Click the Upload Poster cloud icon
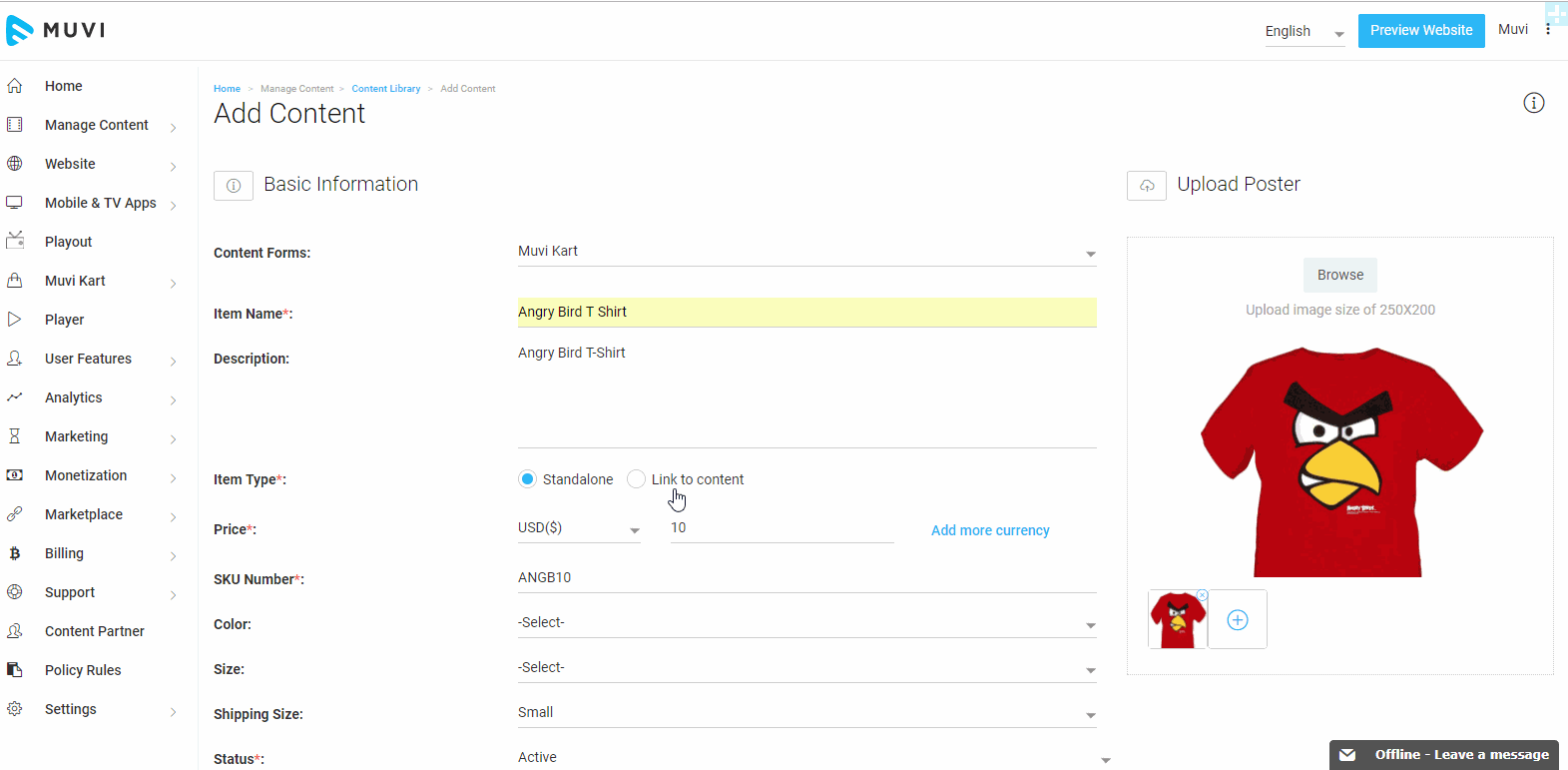Image resolution: width=1568 pixels, height=770 pixels. (x=1147, y=186)
